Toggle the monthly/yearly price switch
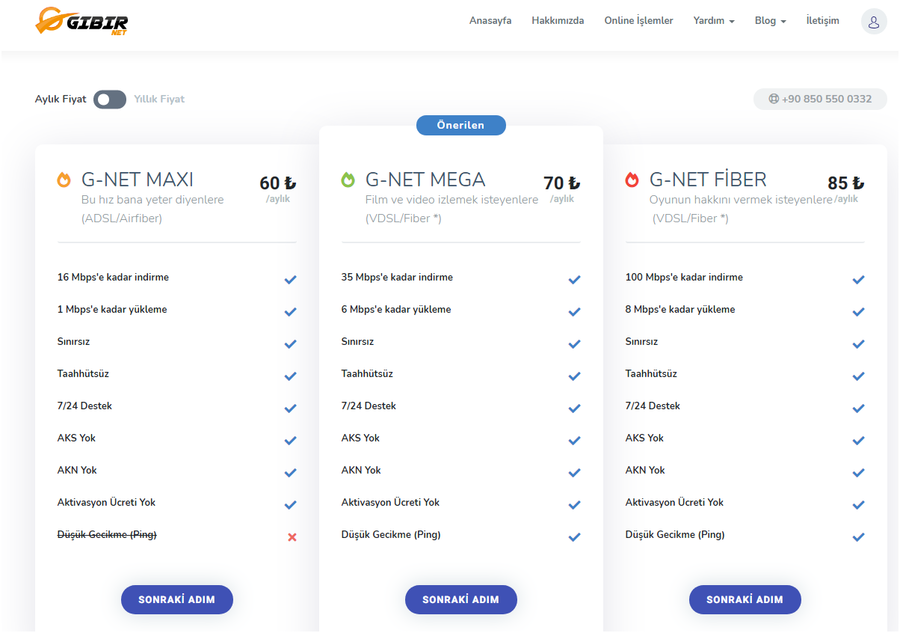Viewport: 900px width, 633px height. pyautogui.click(x=110, y=99)
